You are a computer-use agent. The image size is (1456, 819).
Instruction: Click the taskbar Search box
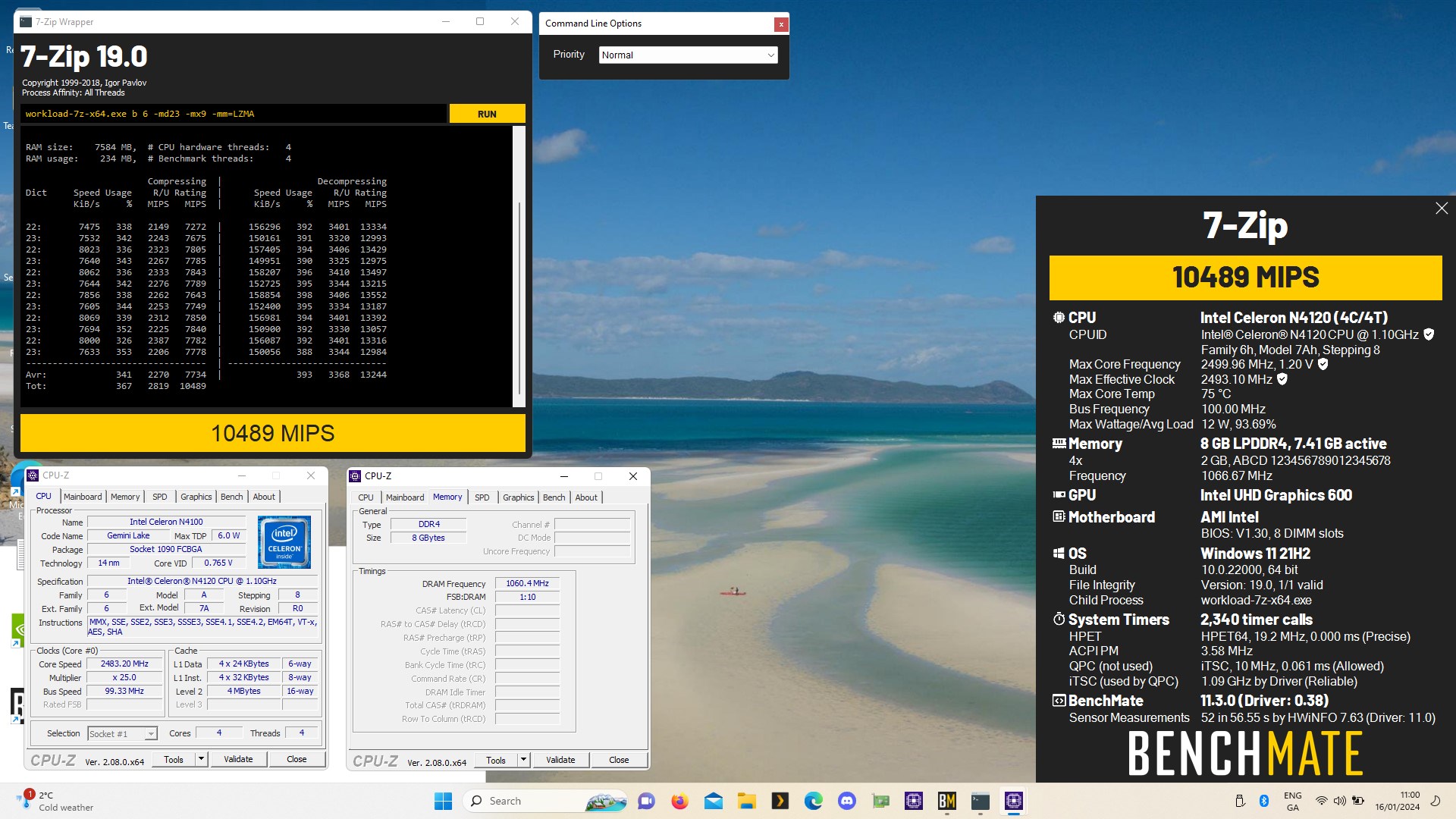tap(544, 801)
